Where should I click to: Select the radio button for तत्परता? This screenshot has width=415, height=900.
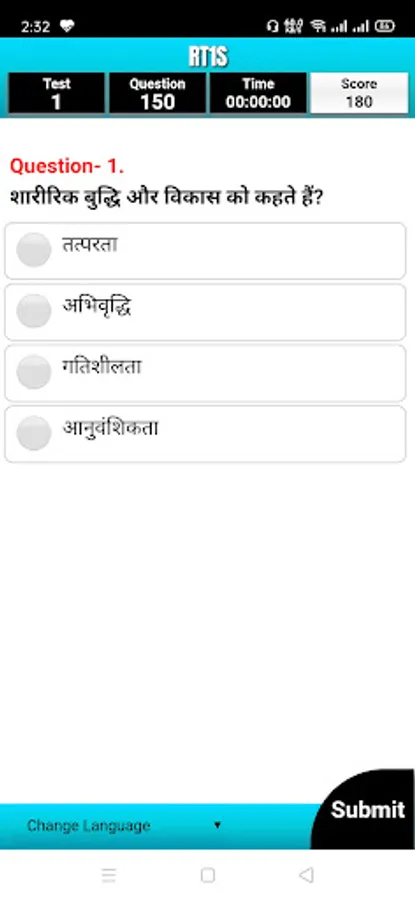point(34,250)
